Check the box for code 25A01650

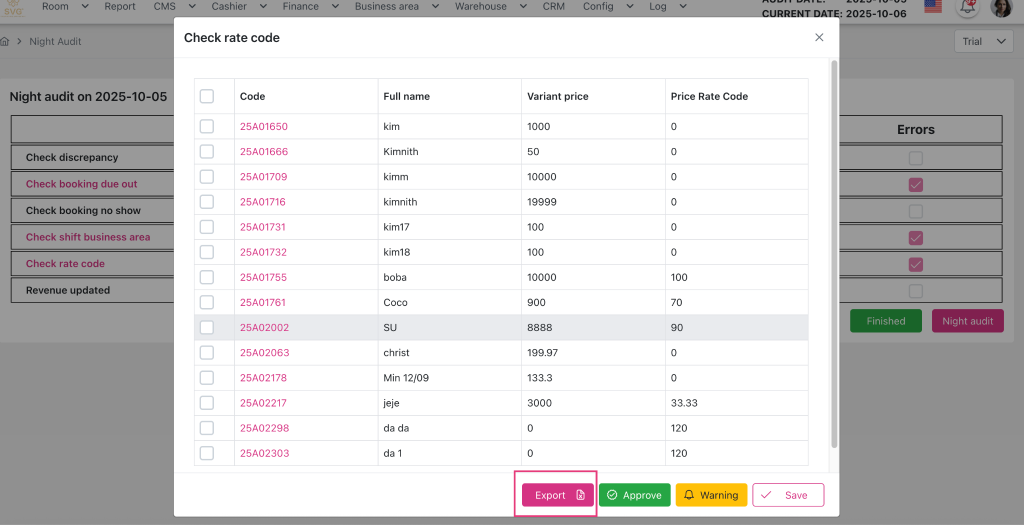[x=207, y=127]
